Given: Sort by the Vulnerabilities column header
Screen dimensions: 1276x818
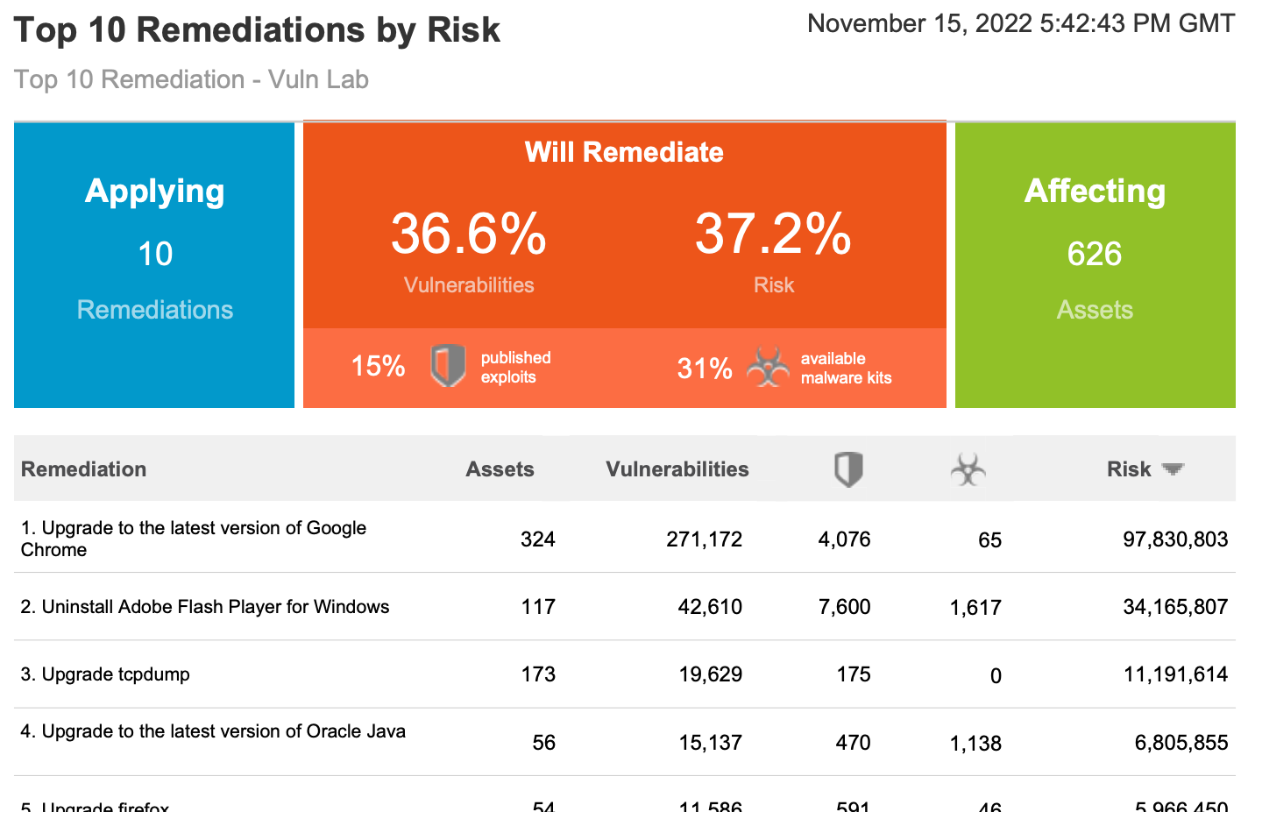Looking at the screenshot, I should [677, 469].
